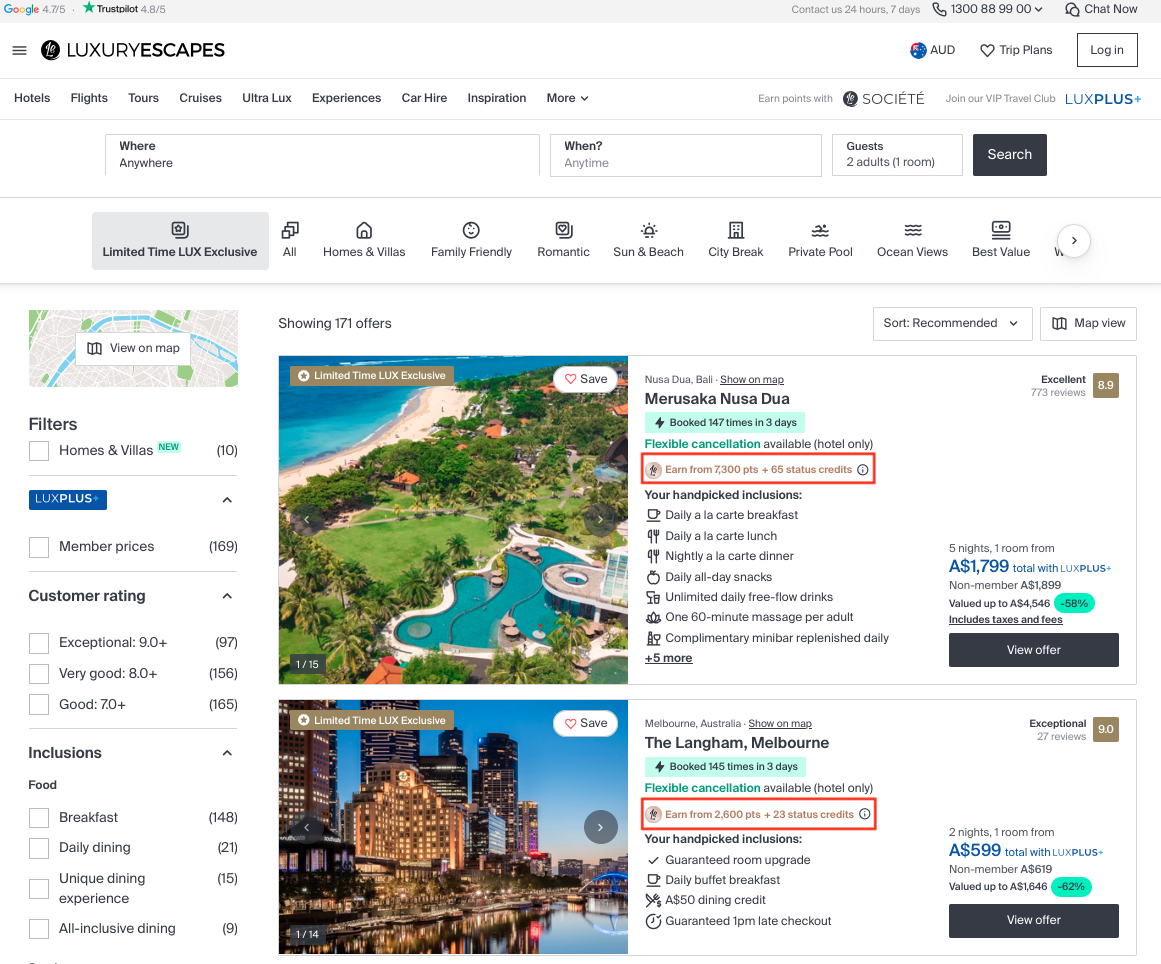Click the Chat Now headset icon
This screenshot has width=1161, height=964.
click(1071, 10)
